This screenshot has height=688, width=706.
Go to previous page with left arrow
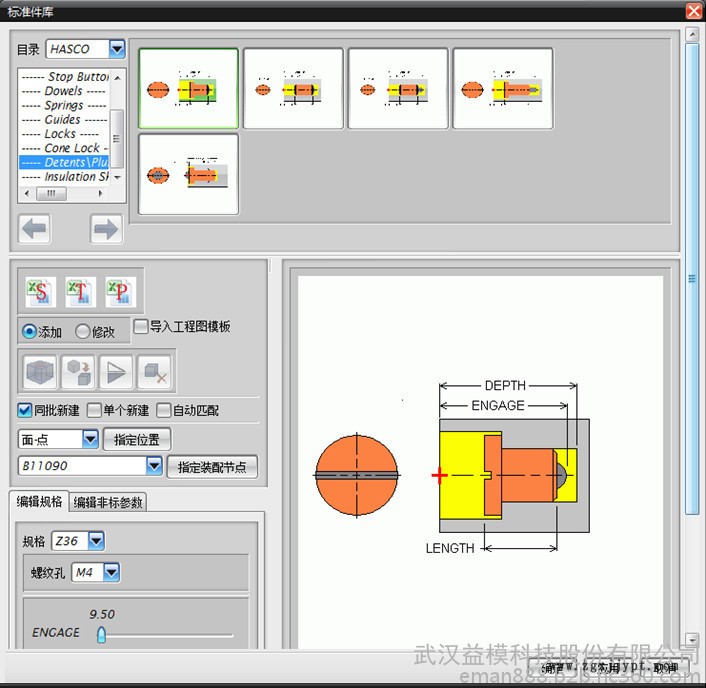pos(35,229)
